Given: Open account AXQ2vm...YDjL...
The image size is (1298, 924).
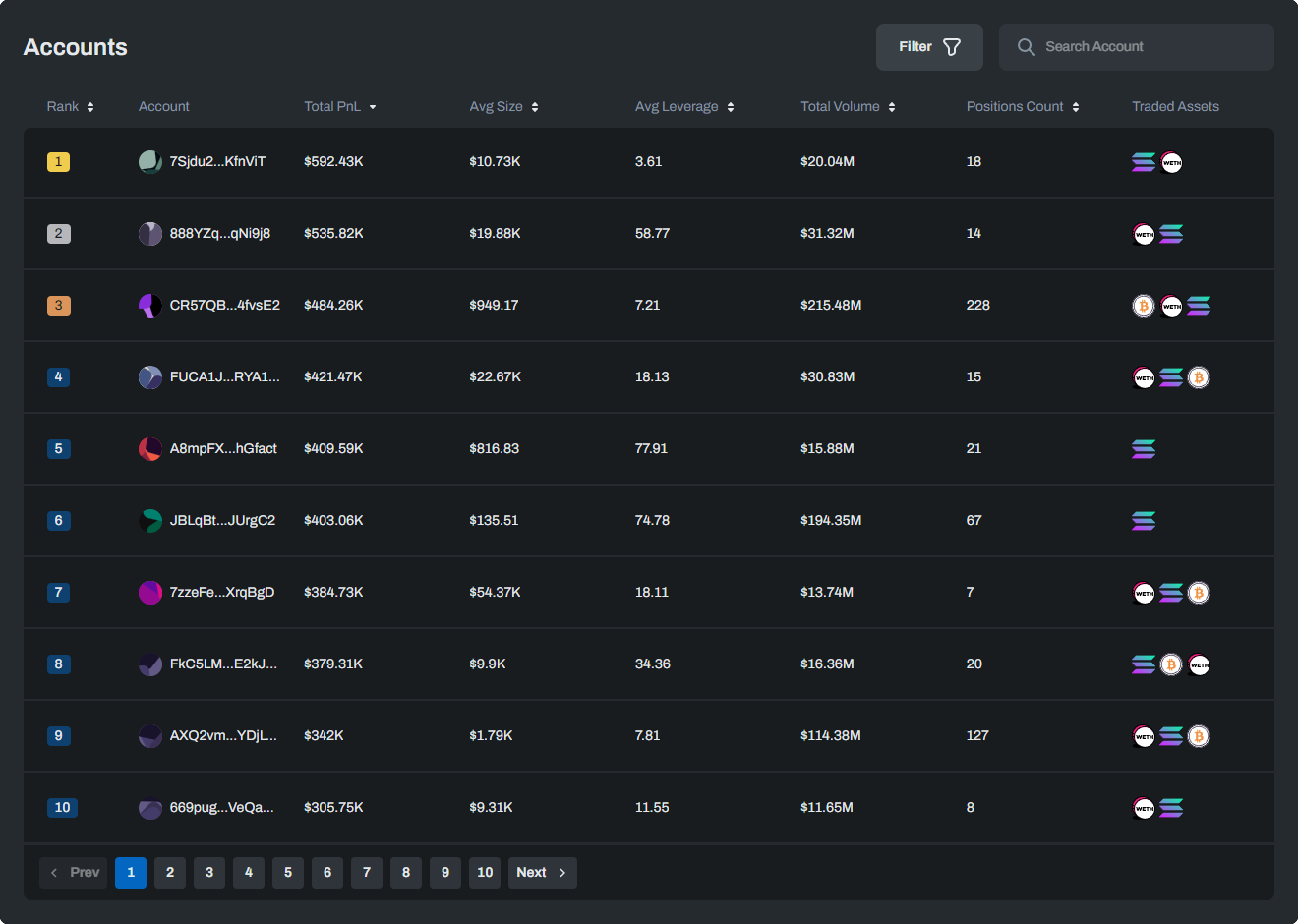Looking at the screenshot, I should coord(223,735).
